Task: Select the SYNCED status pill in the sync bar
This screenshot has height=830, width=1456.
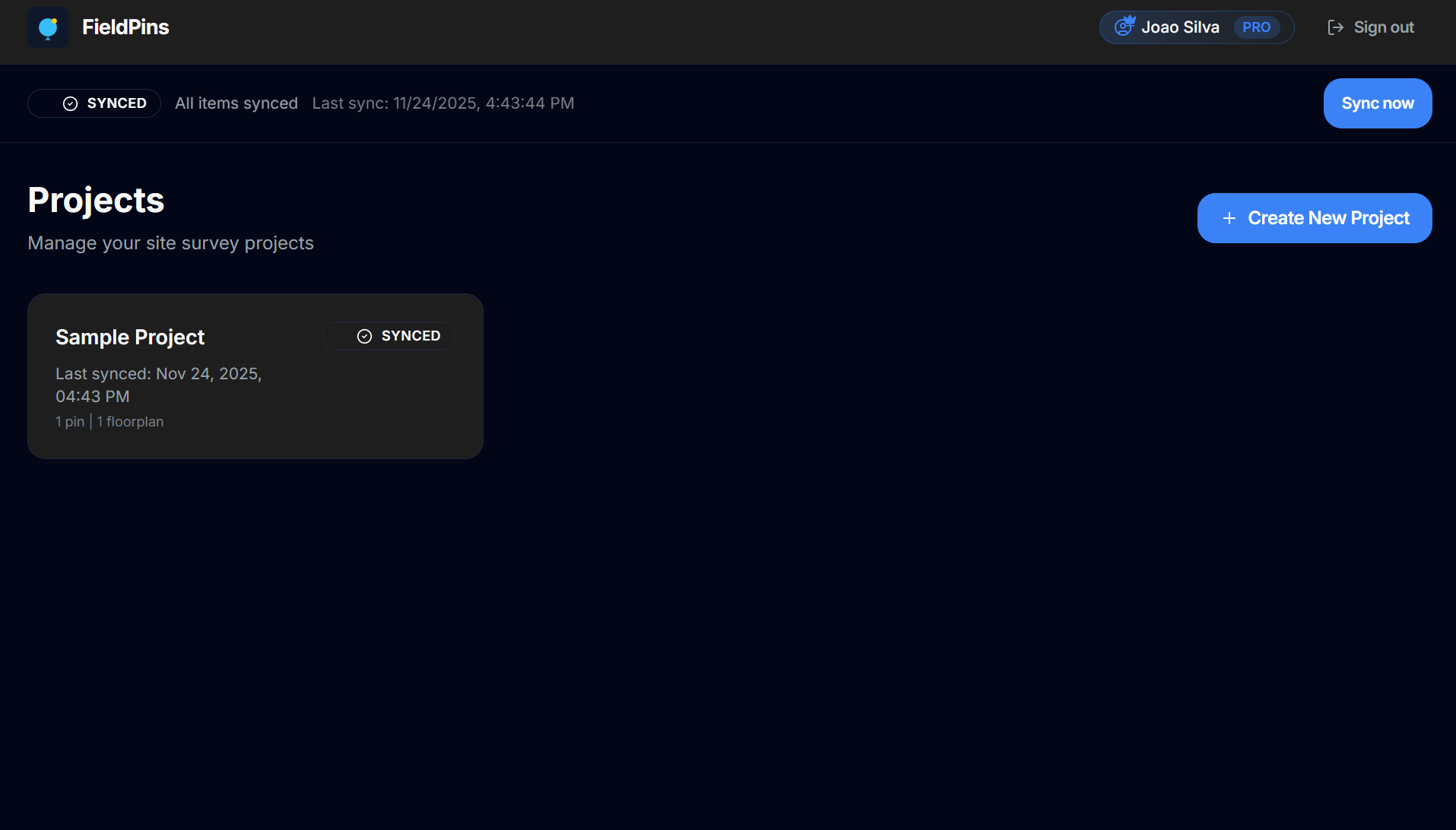Action: click(x=94, y=103)
